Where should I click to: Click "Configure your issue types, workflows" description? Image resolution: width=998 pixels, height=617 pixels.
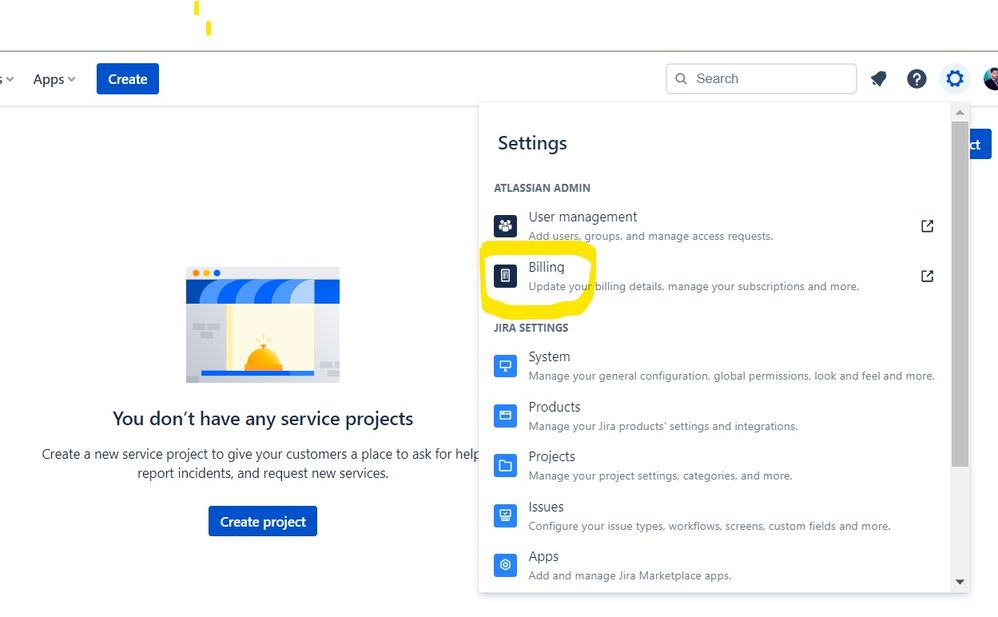(x=709, y=526)
